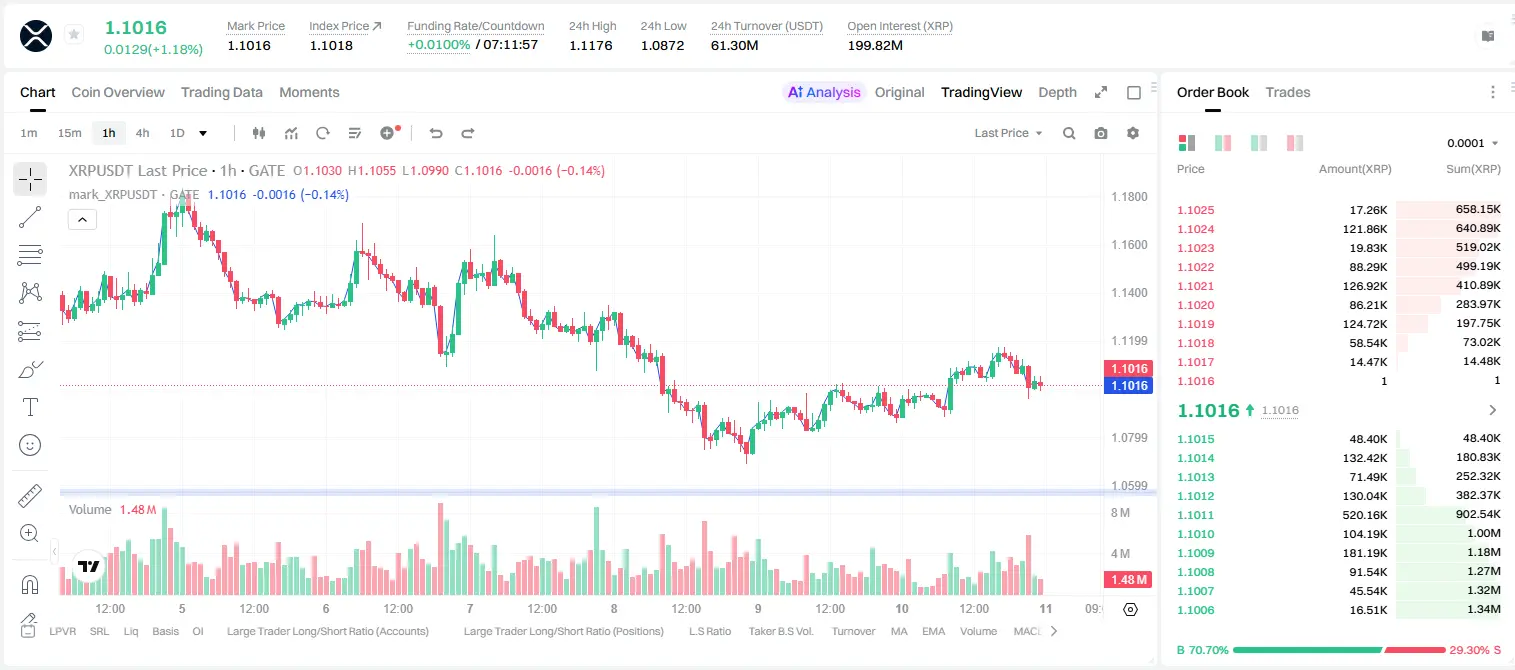Expand the 0.0001 price precision dropdown
The image size is (1515, 670).
tap(1472, 143)
